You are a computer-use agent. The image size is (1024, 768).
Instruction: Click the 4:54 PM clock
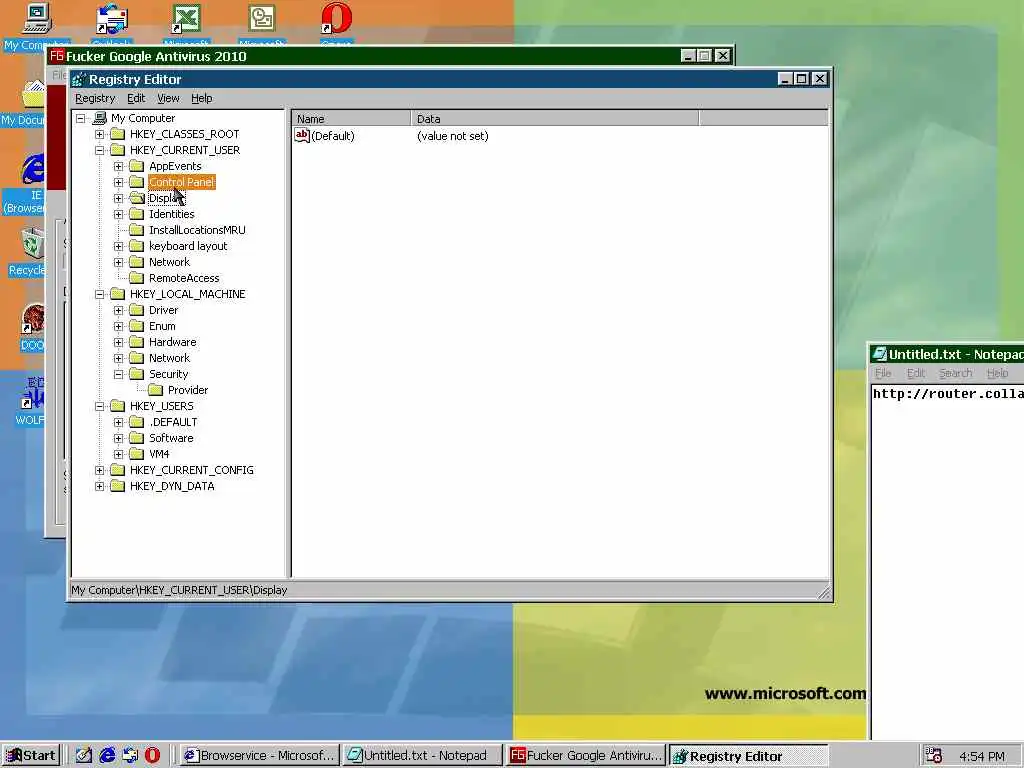[x=982, y=756]
